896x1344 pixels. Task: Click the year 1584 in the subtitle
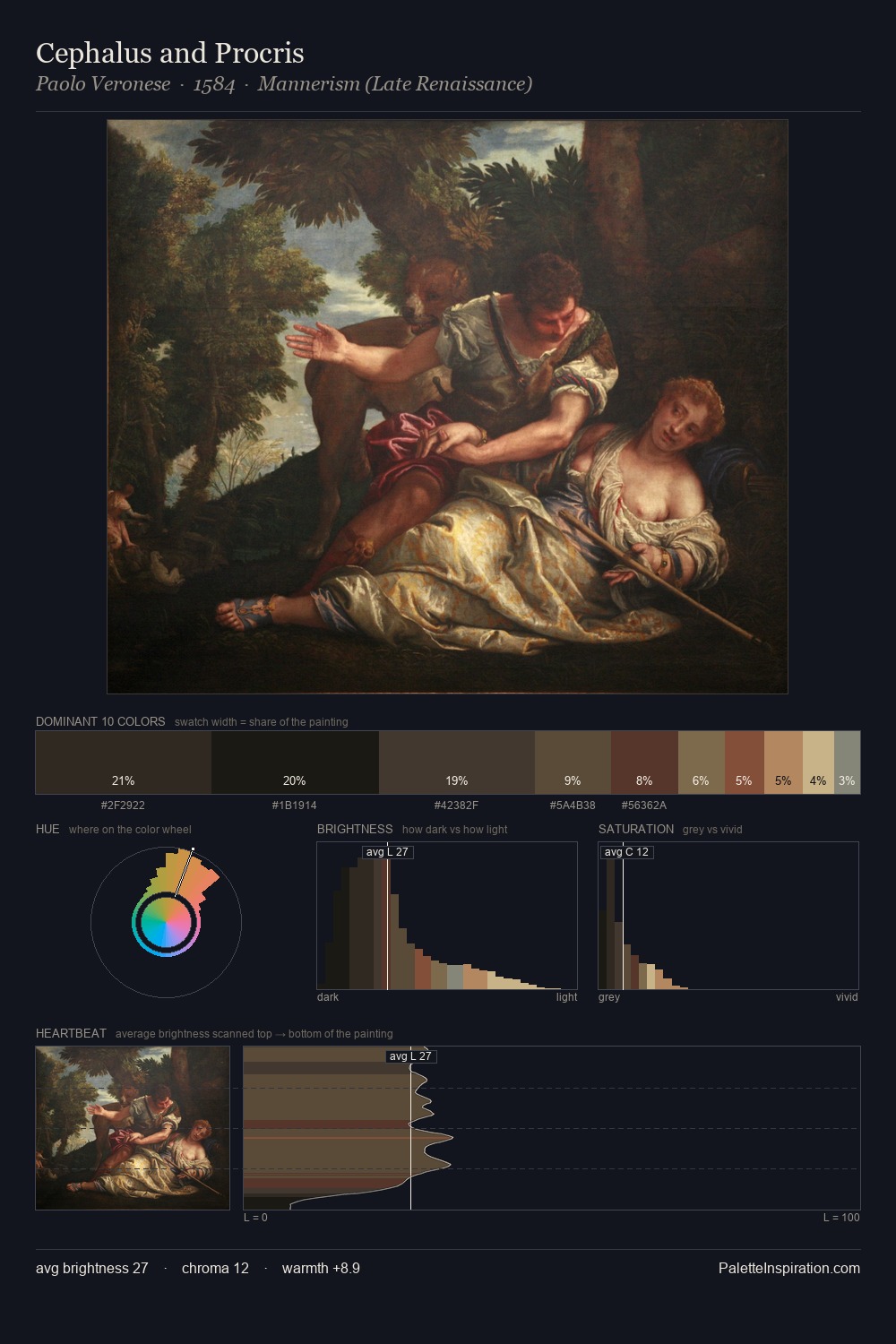[x=214, y=84]
